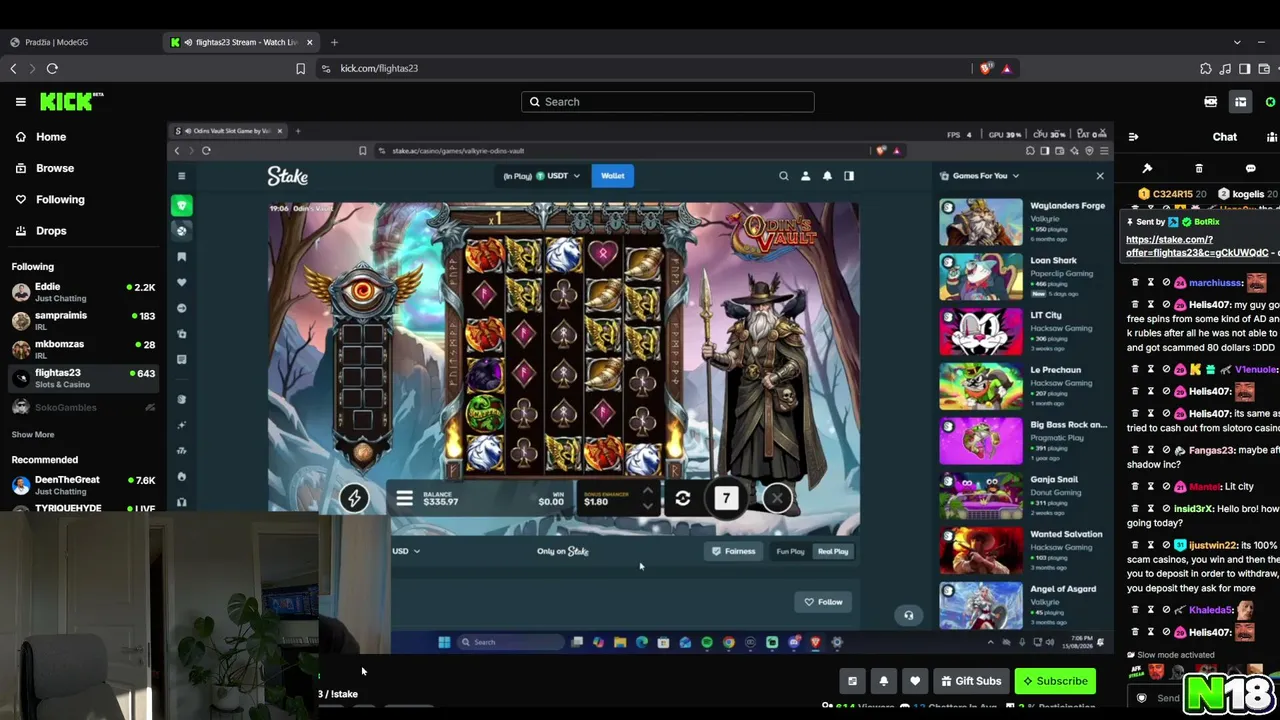Image resolution: width=1280 pixels, height=720 pixels.
Task: Open the Le Prechaun game thumbnail
Action: click(981, 386)
